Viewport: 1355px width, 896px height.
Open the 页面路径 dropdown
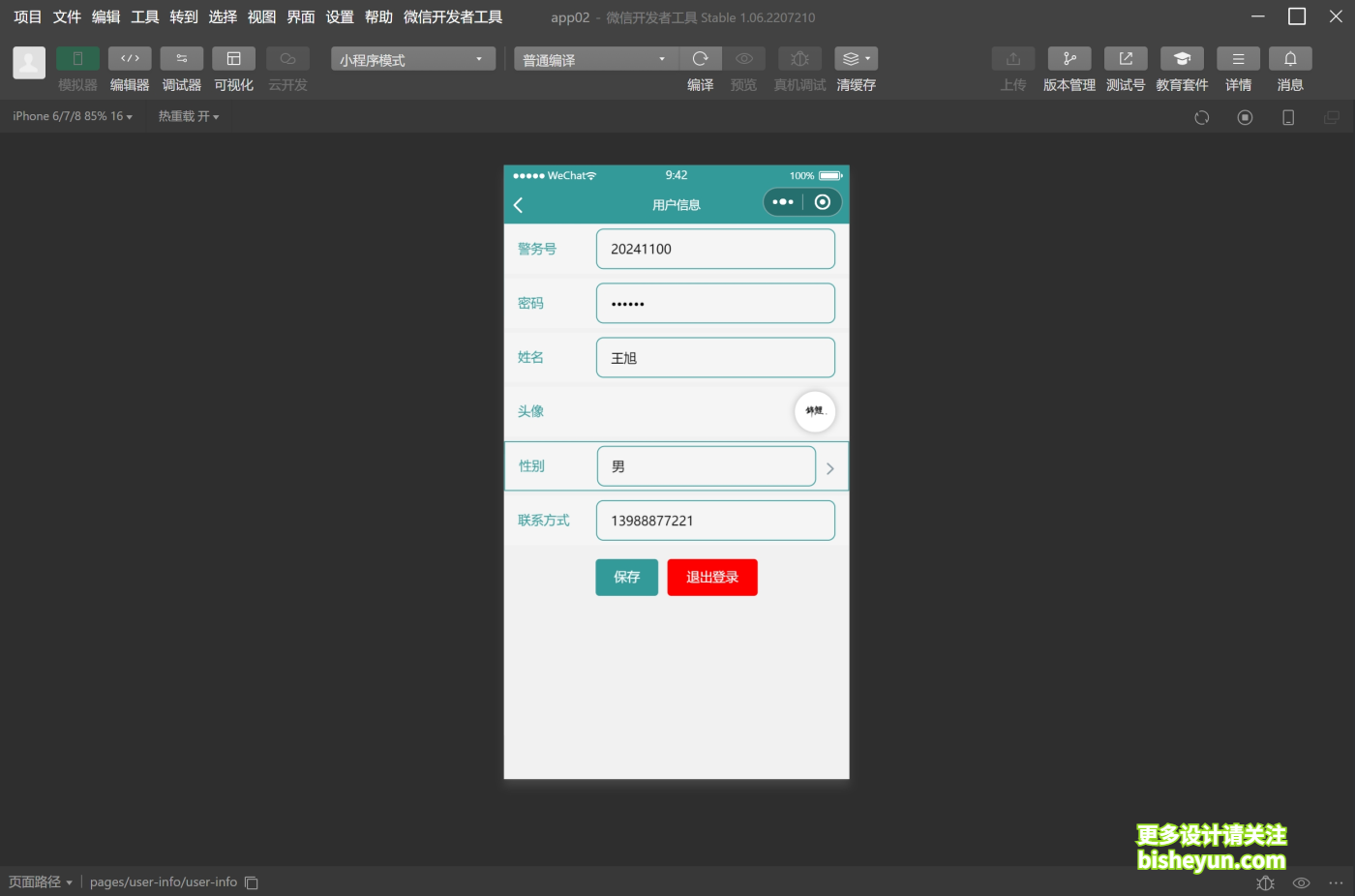pyautogui.click(x=41, y=882)
